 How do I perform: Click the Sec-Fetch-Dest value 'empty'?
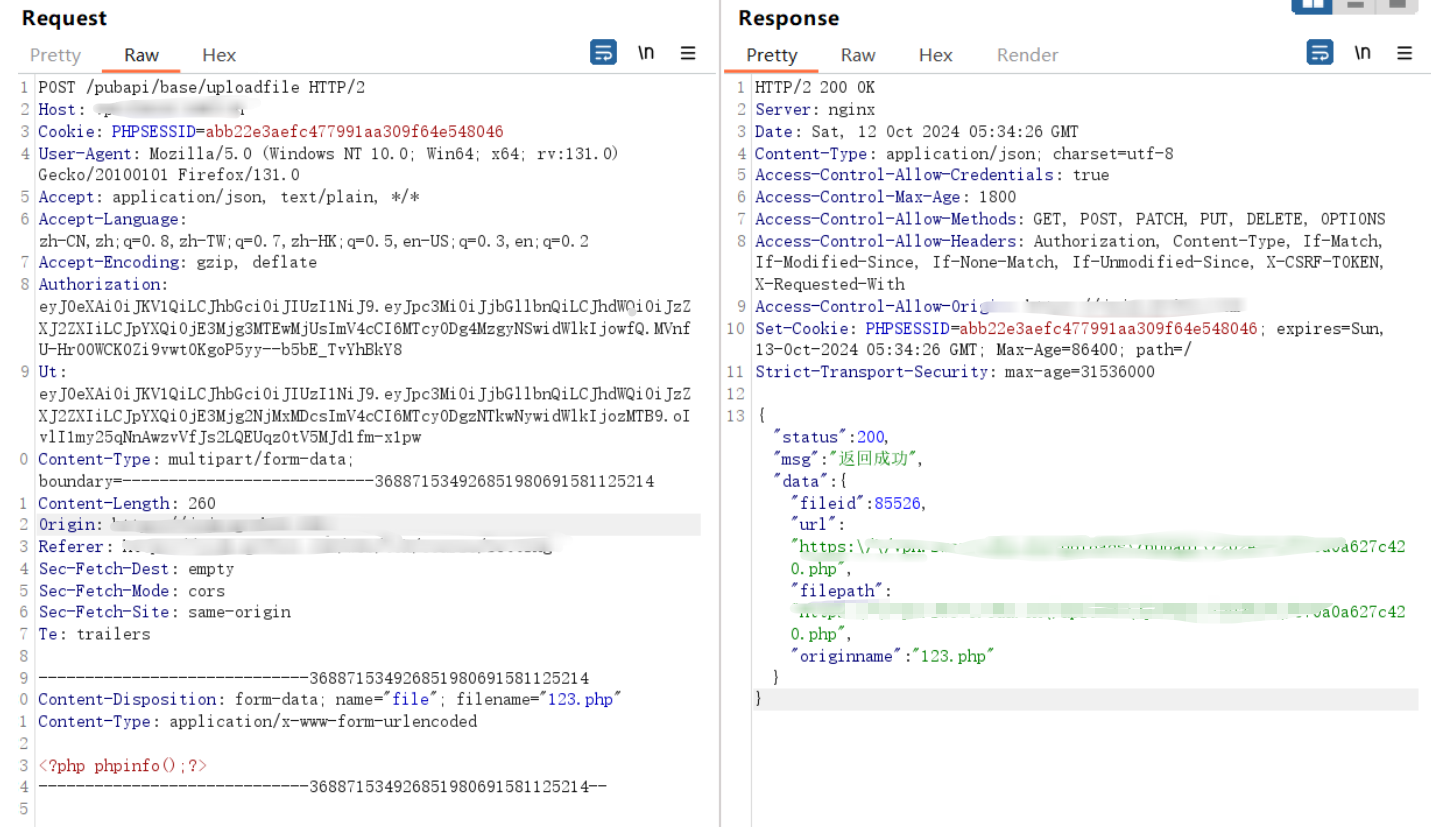tap(211, 569)
